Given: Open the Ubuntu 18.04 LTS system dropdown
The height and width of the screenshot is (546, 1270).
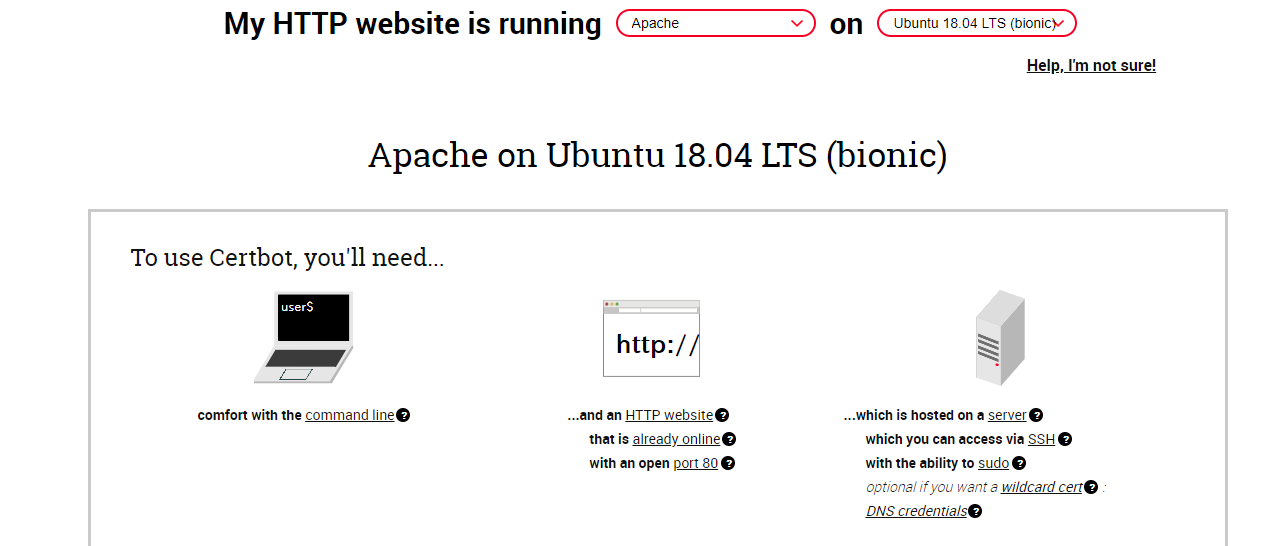Looking at the screenshot, I should (977, 23).
